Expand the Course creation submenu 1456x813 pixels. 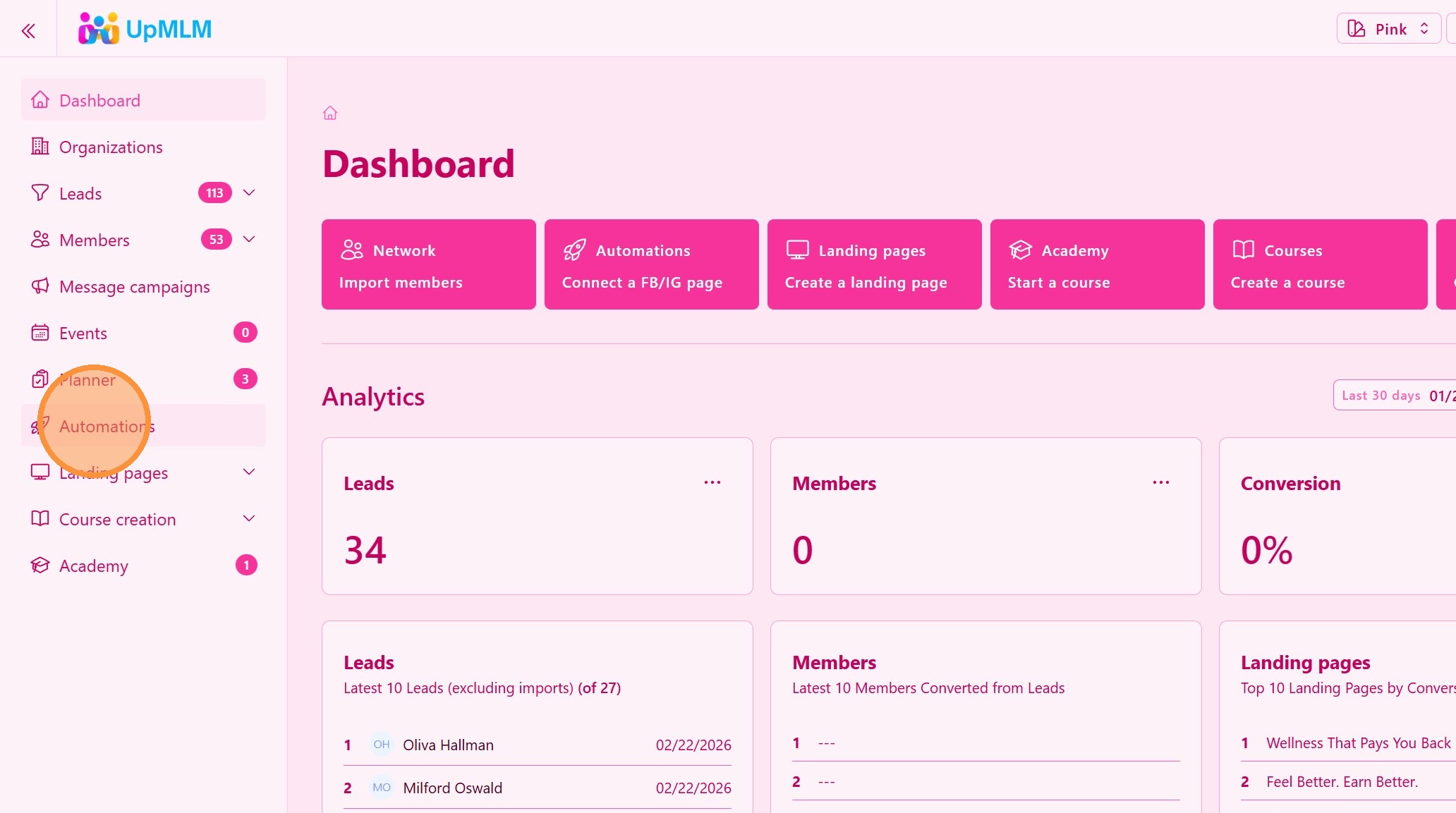[249, 518]
